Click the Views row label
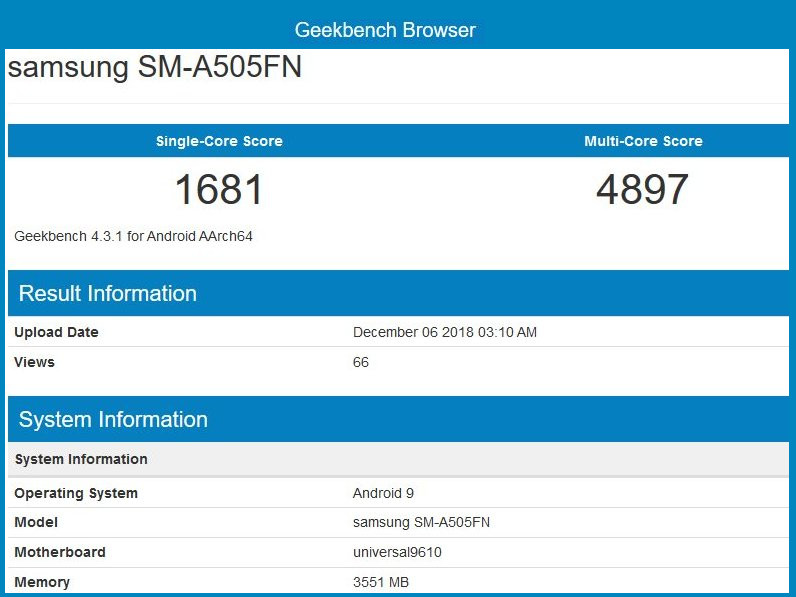Screen dimensions: 796x597 point(35,362)
